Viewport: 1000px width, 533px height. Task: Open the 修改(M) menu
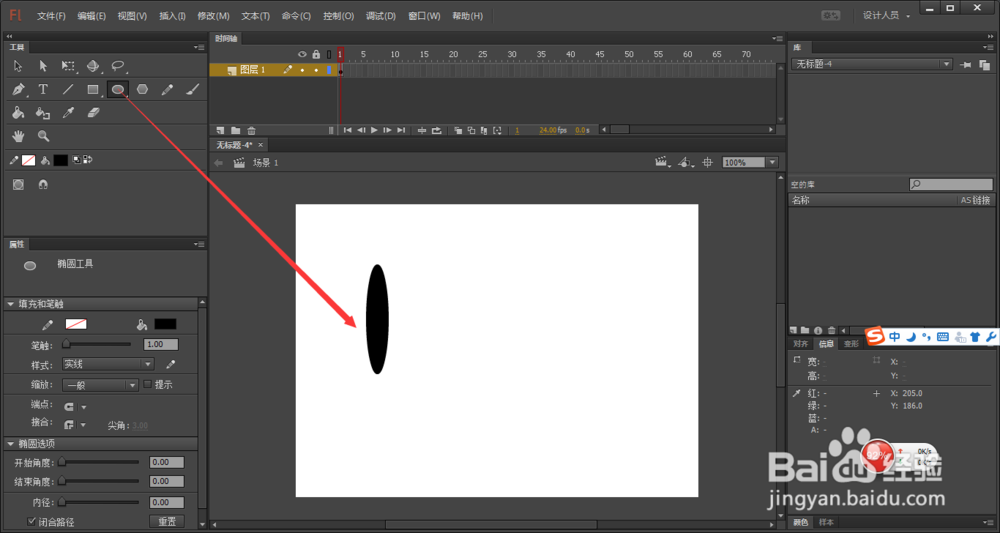214,16
